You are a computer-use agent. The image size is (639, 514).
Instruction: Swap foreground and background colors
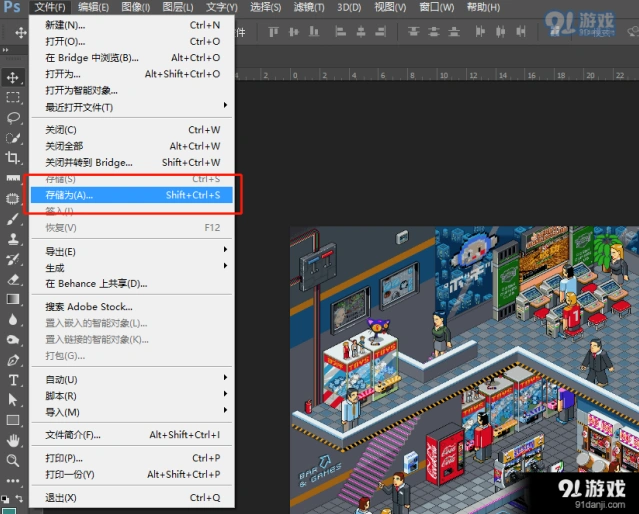coord(19,498)
